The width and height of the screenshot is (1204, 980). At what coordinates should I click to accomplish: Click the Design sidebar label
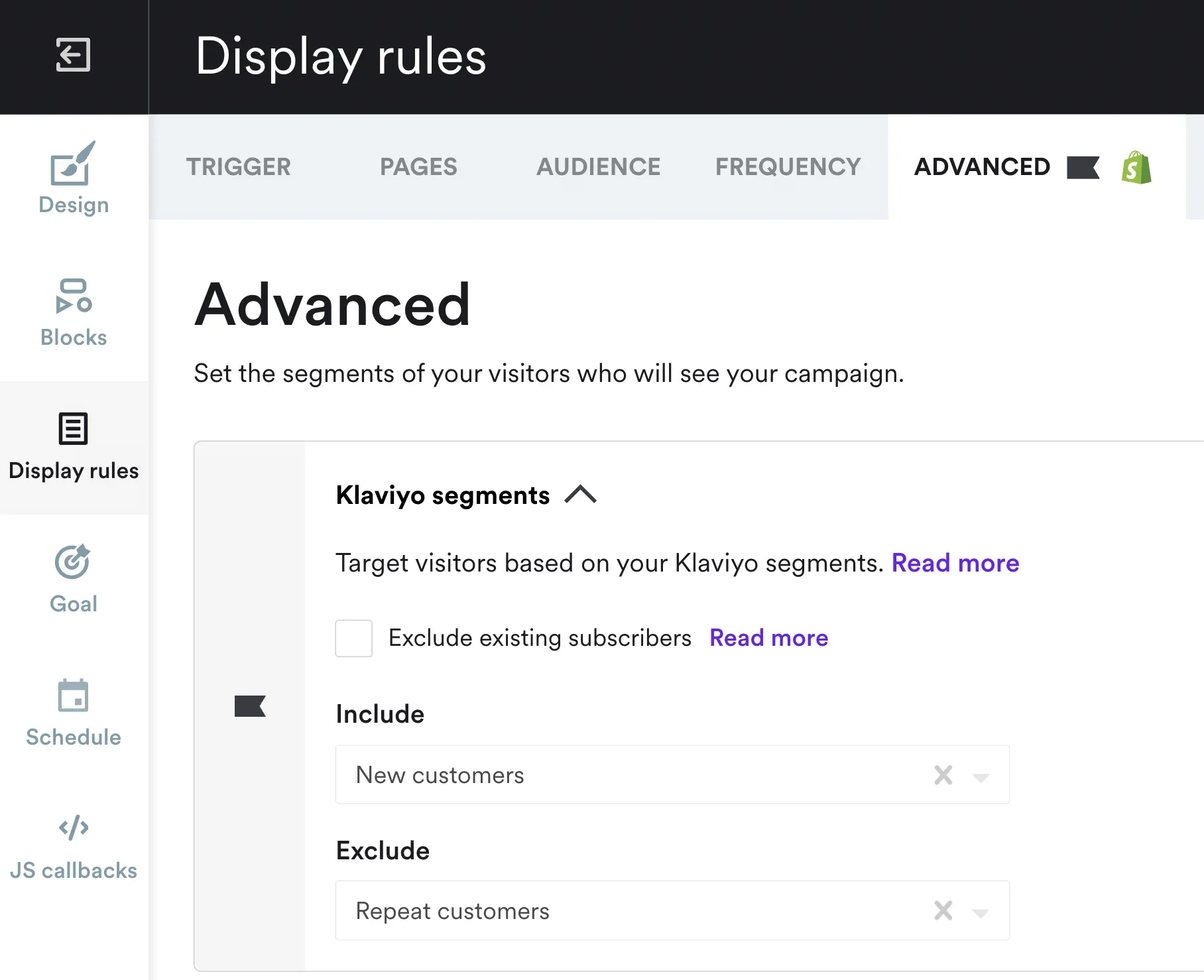74,205
